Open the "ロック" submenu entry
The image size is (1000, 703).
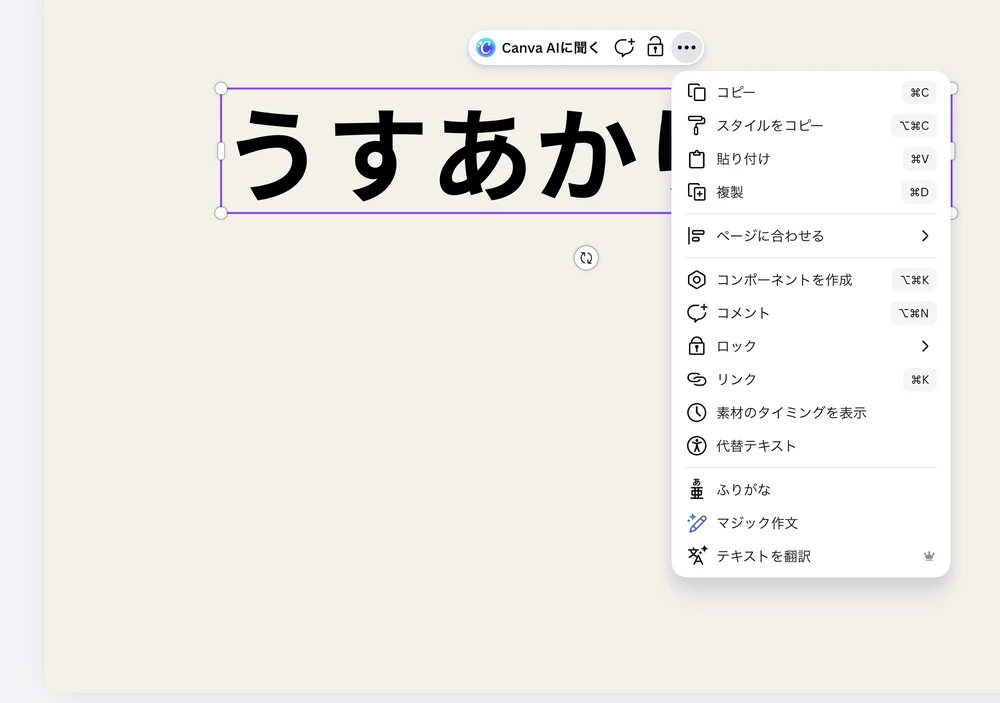coord(811,346)
